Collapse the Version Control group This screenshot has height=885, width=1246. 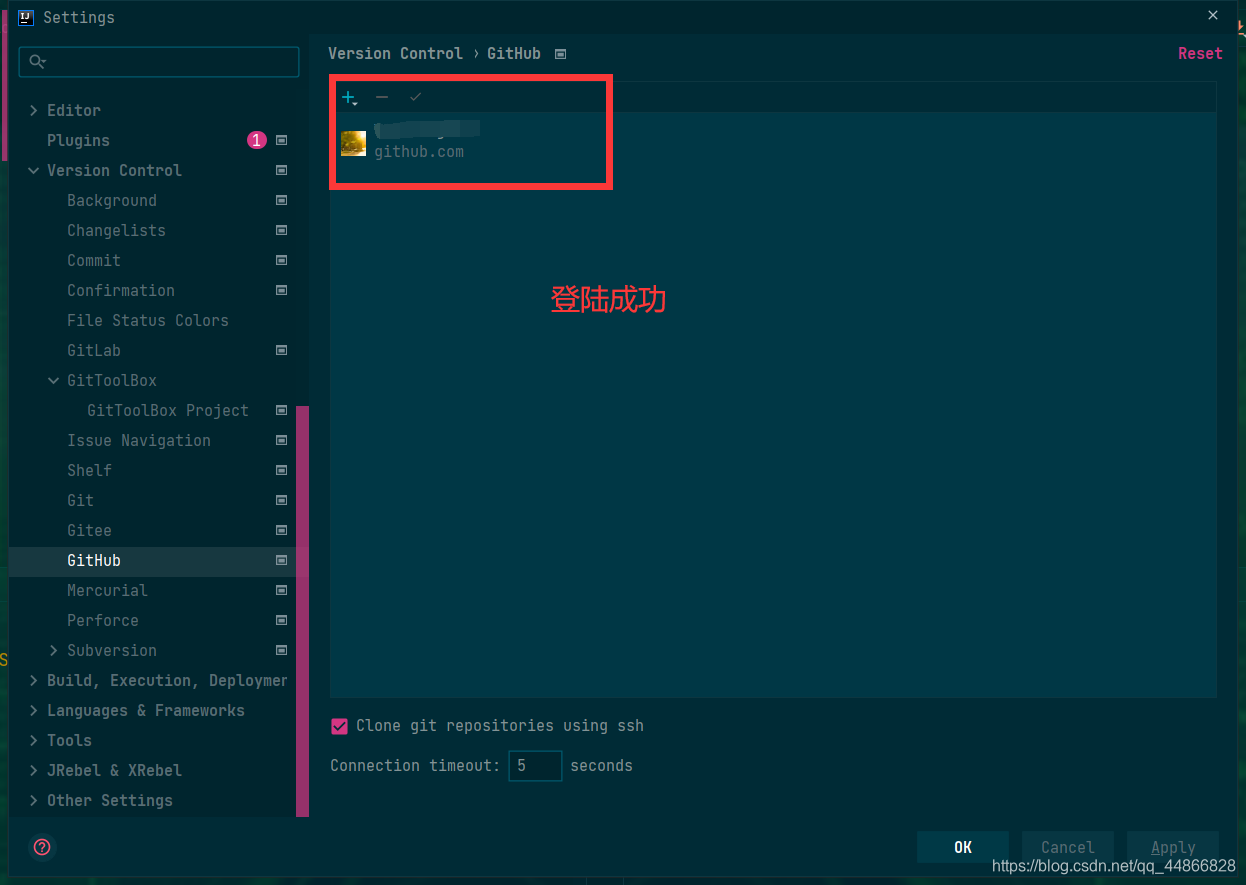(34, 171)
